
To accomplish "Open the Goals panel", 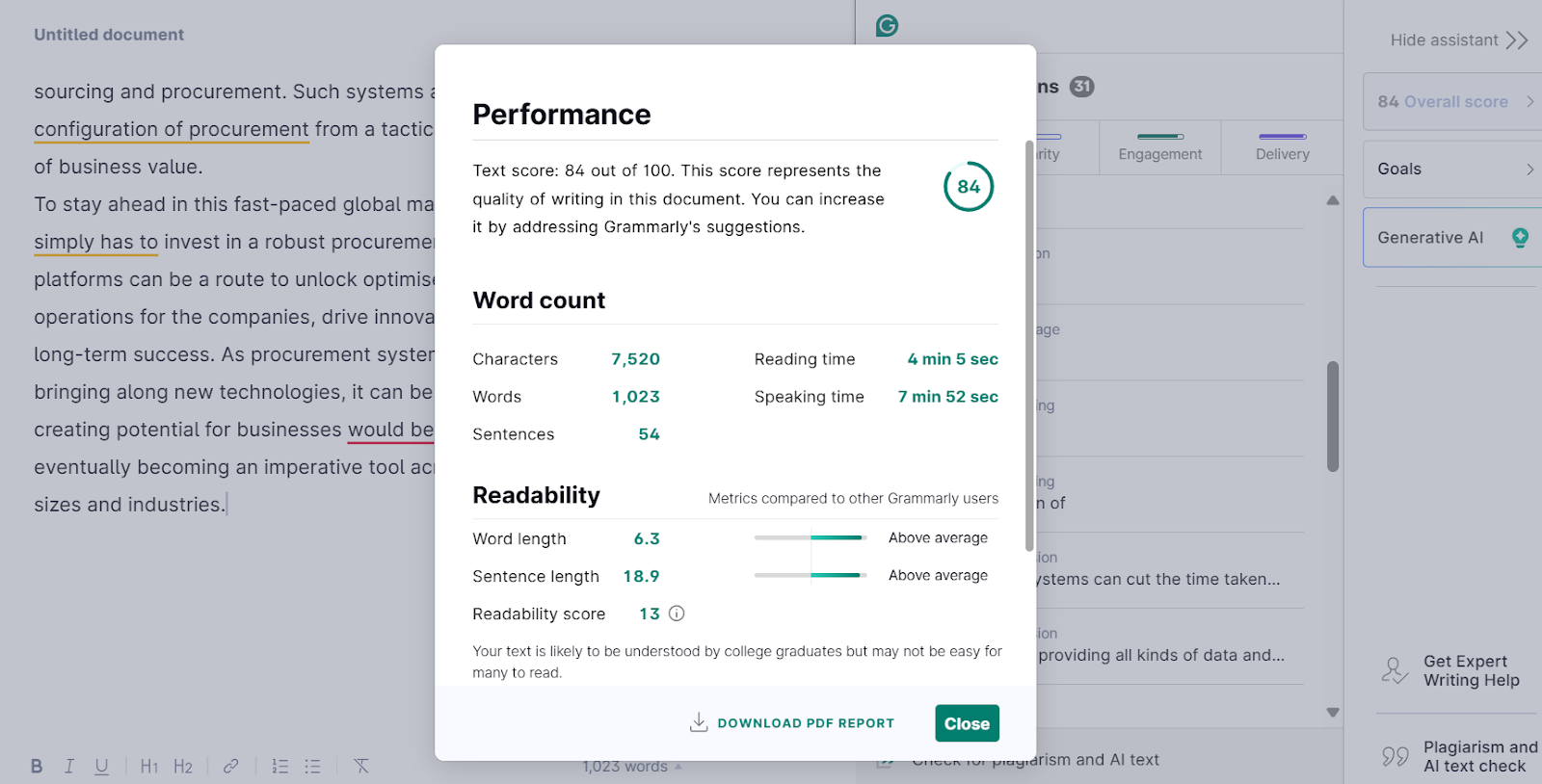I will pyautogui.click(x=1452, y=170).
